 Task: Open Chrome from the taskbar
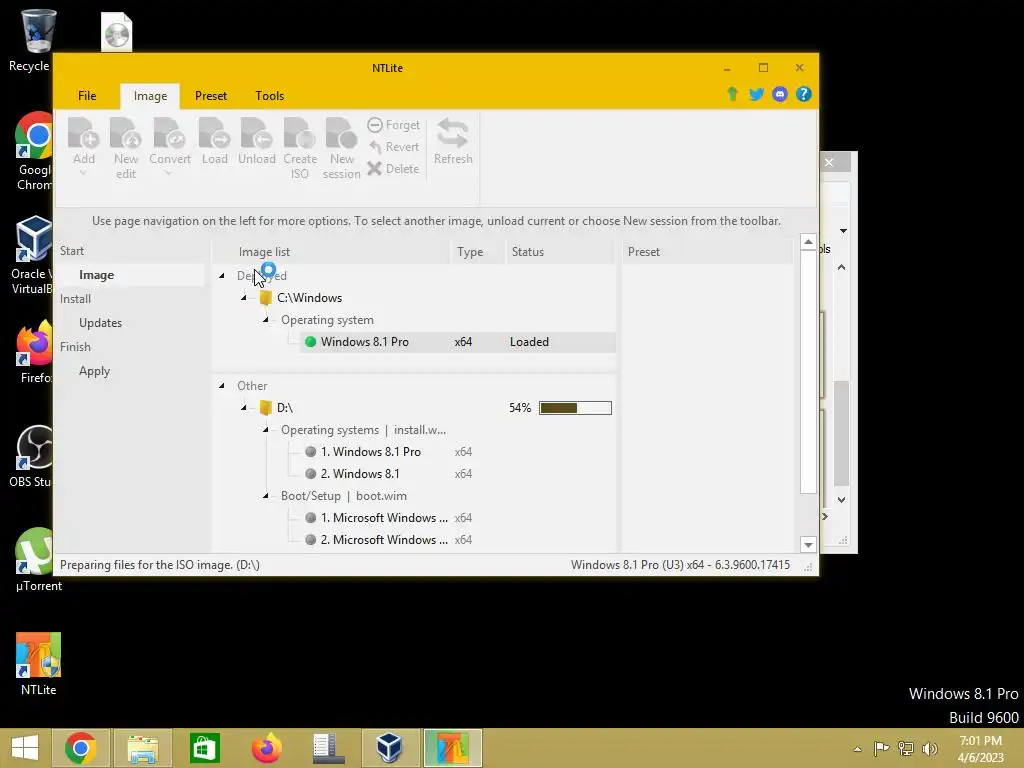coord(80,748)
